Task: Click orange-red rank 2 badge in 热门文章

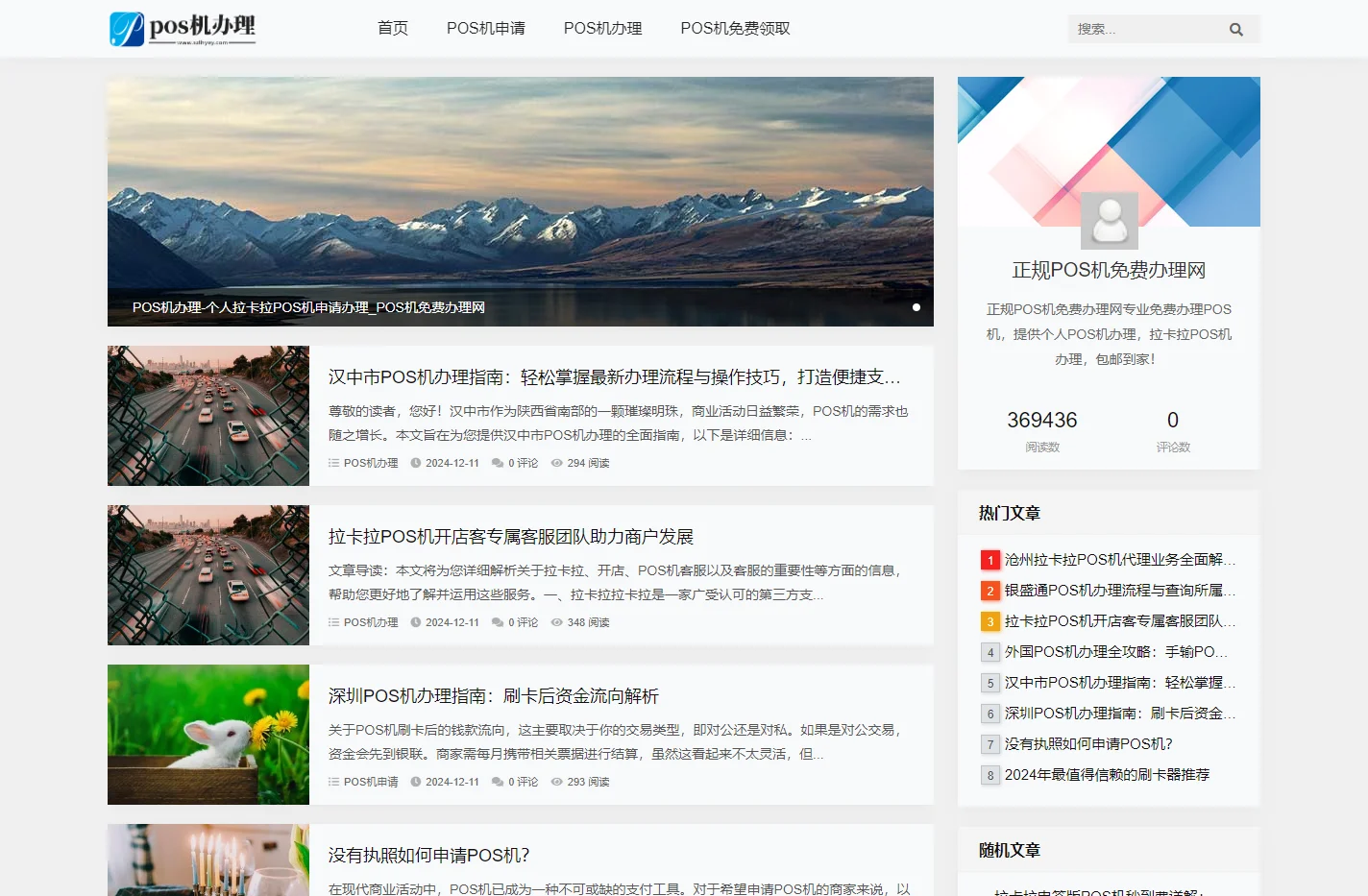Action: coord(989,591)
